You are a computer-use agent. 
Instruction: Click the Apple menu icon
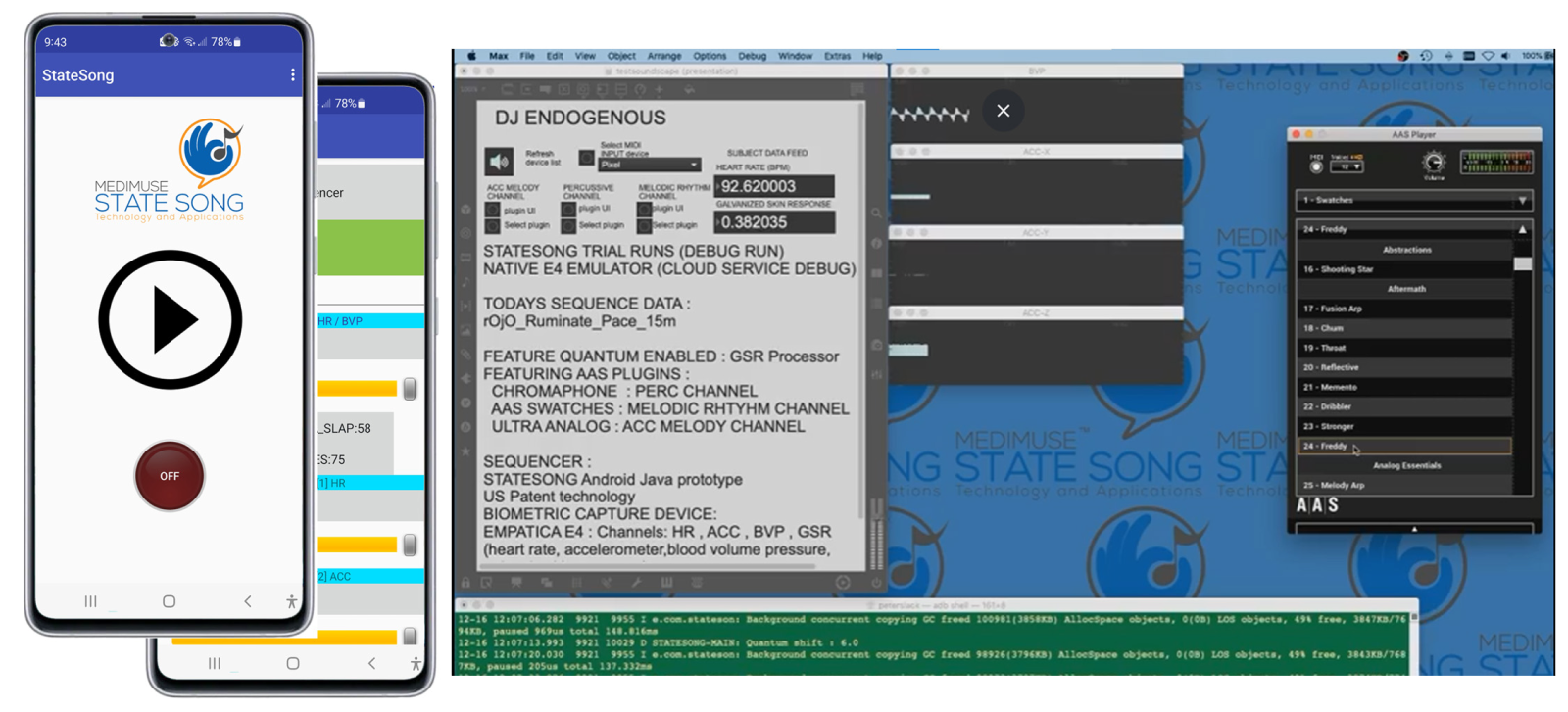coord(471,56)
